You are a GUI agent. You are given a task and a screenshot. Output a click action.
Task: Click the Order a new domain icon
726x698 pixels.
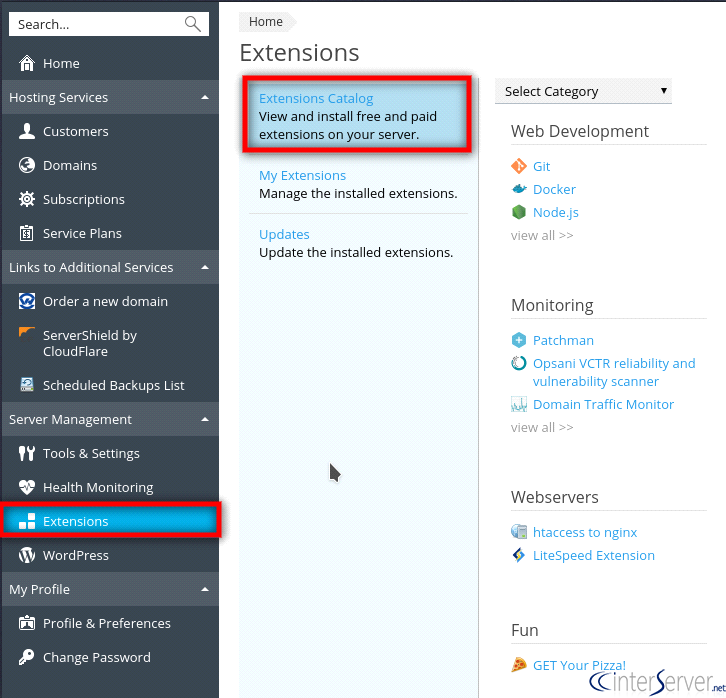click(27, 301)
